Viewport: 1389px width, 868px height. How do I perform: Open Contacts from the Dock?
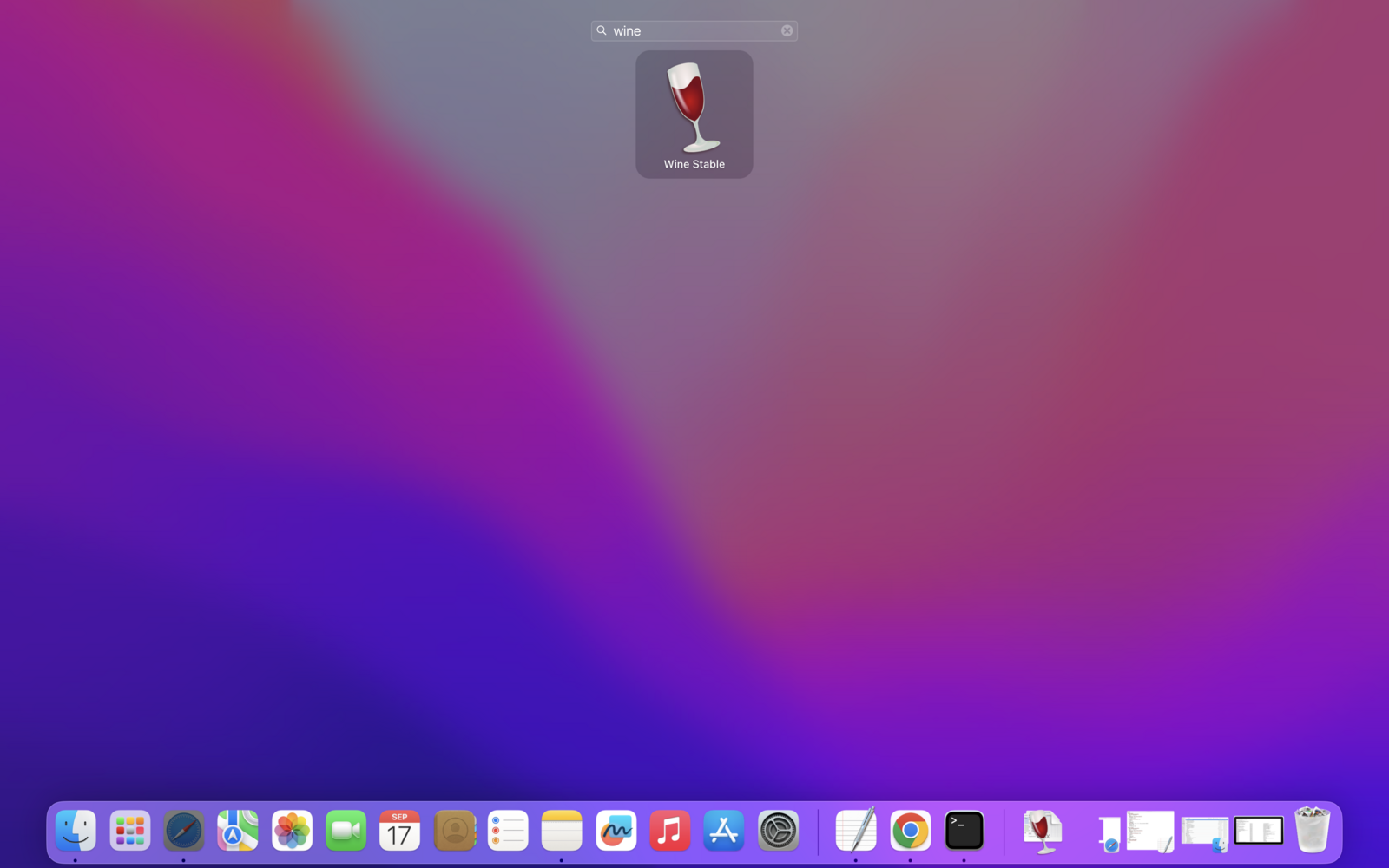455,831
